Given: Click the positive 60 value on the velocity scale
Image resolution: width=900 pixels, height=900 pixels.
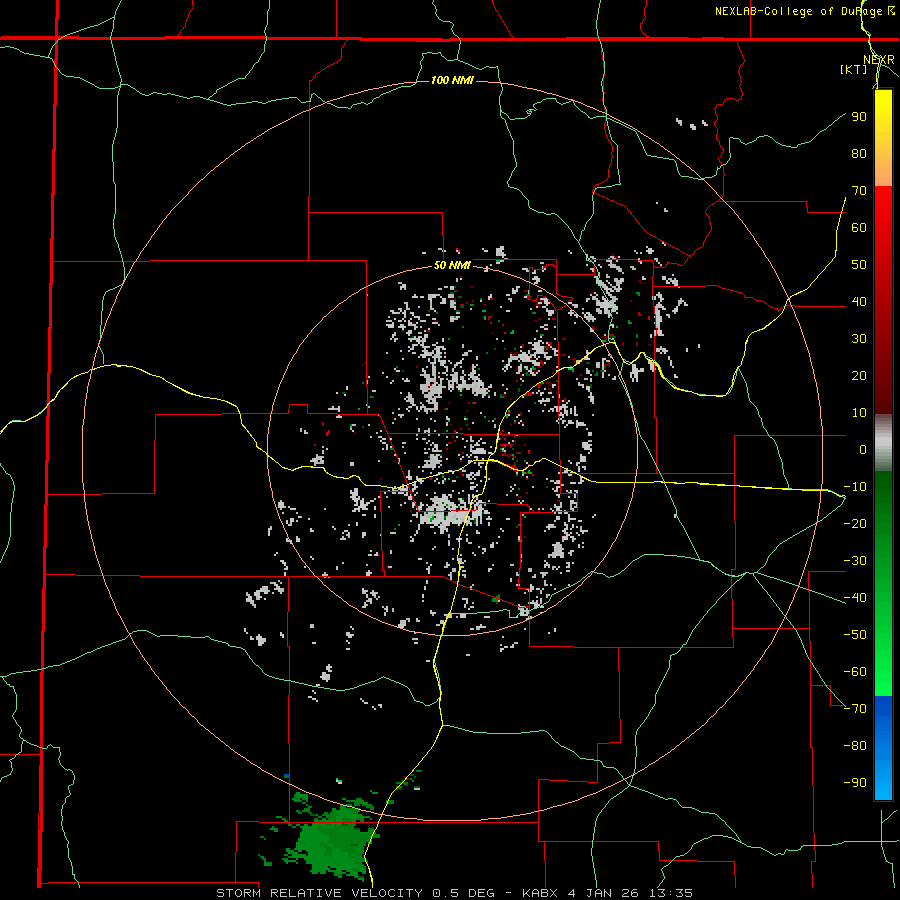Looking at the screenshot, I should pos(859,228).
